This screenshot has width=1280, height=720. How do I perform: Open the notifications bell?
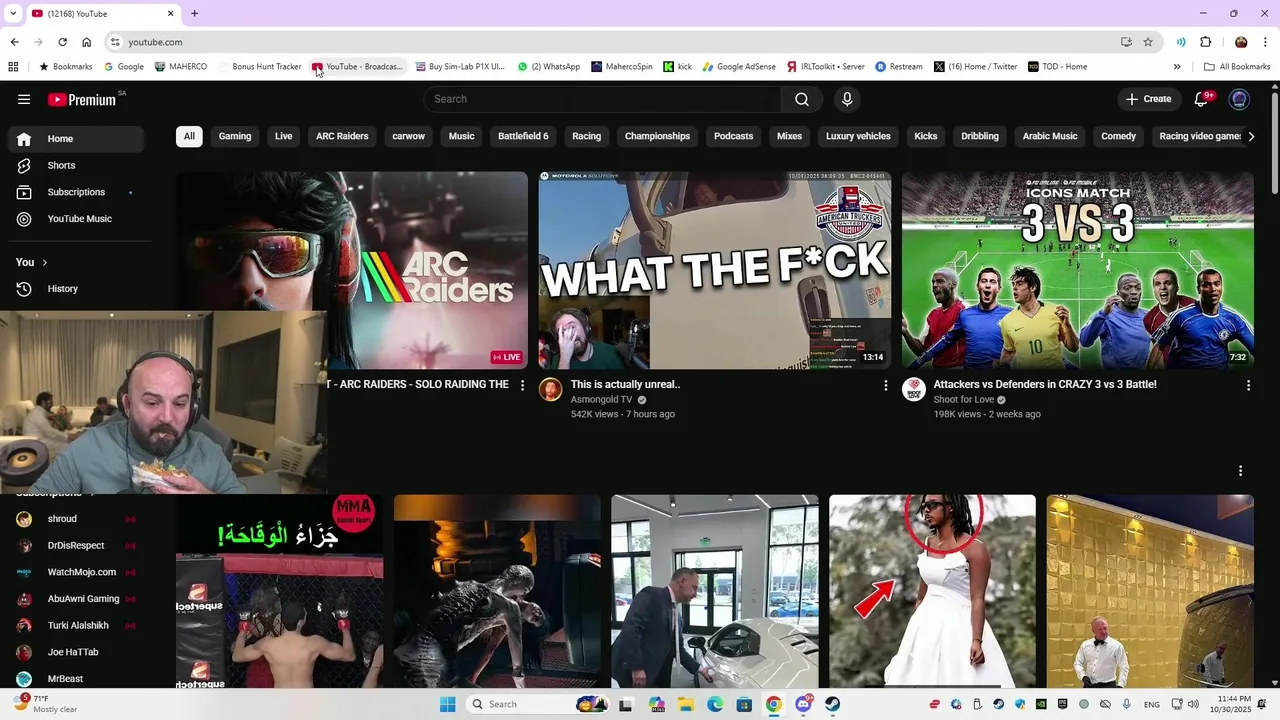pyautogui.click(x=1203, y=99)
